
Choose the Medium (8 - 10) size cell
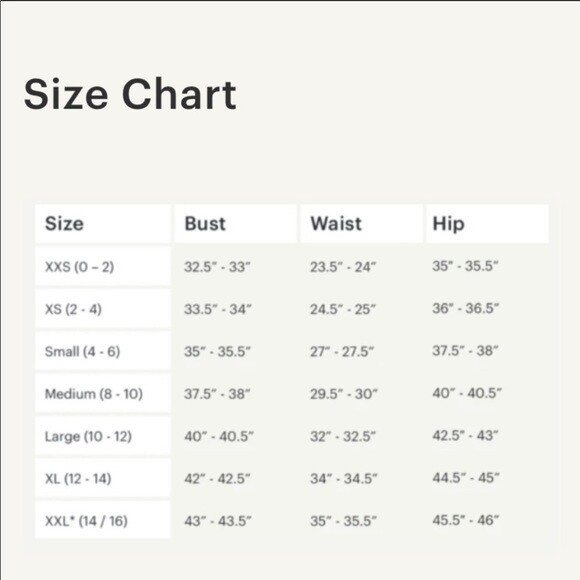pos(103,394)
